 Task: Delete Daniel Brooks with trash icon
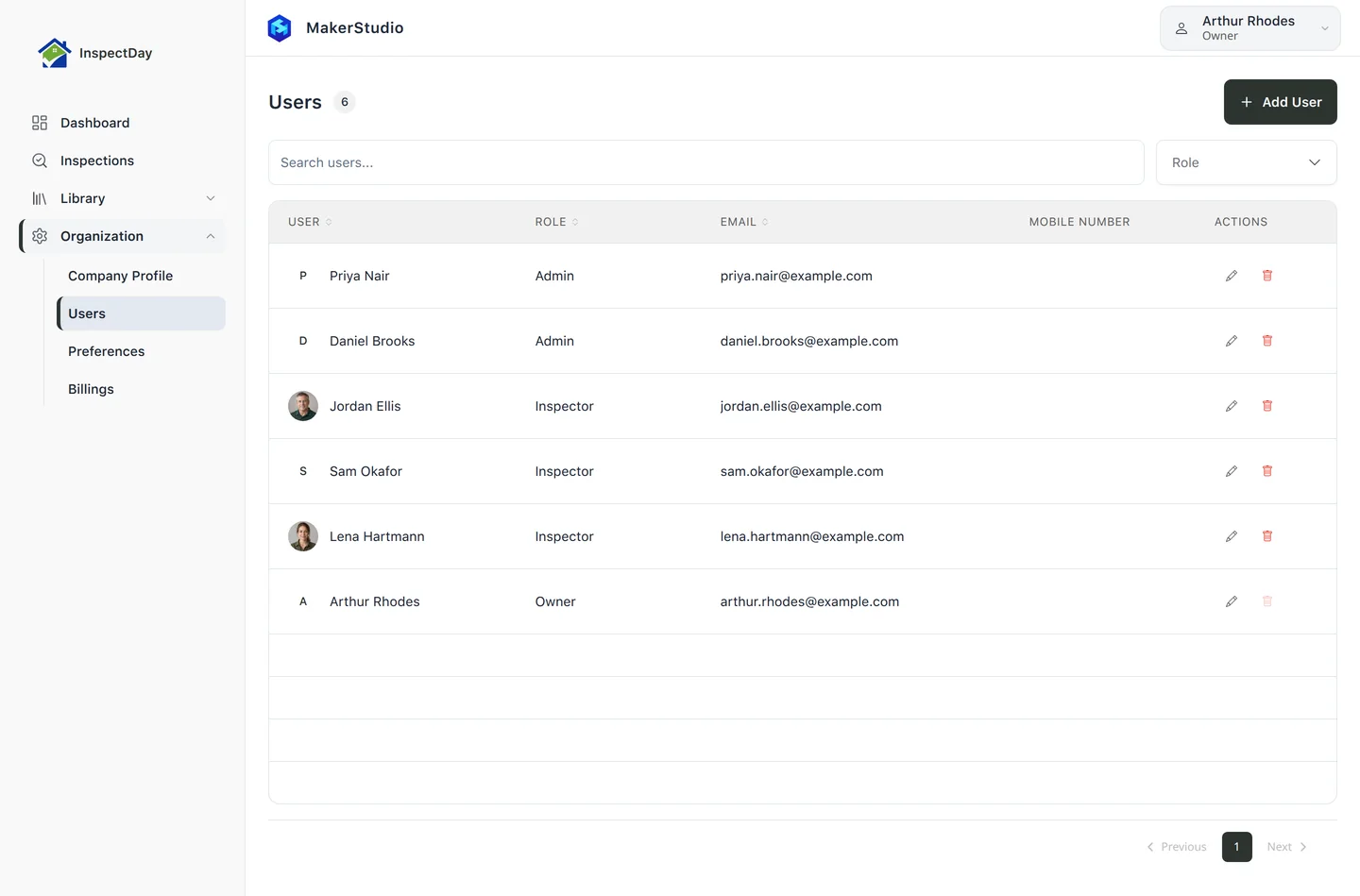[x=1267, y=341]
